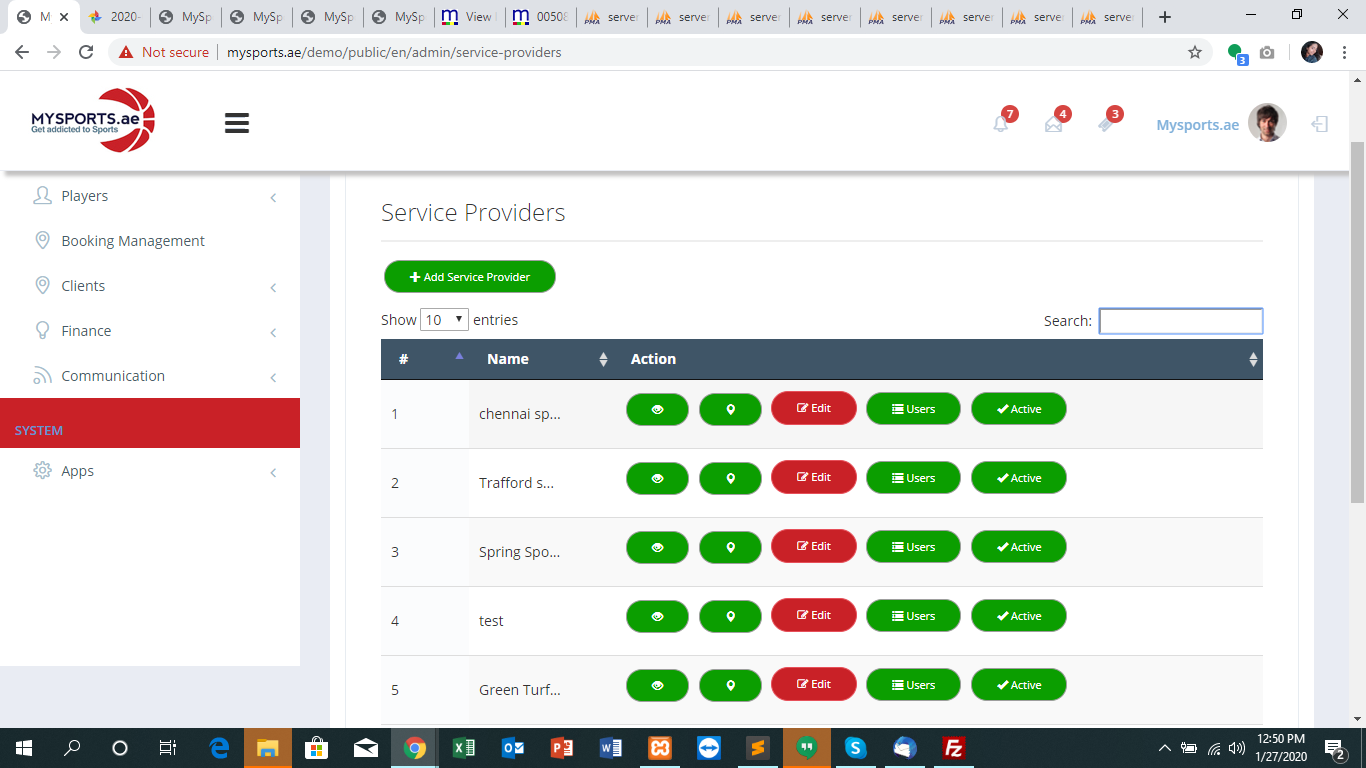Click the location pin button for chennai row

tap(730, 409)
